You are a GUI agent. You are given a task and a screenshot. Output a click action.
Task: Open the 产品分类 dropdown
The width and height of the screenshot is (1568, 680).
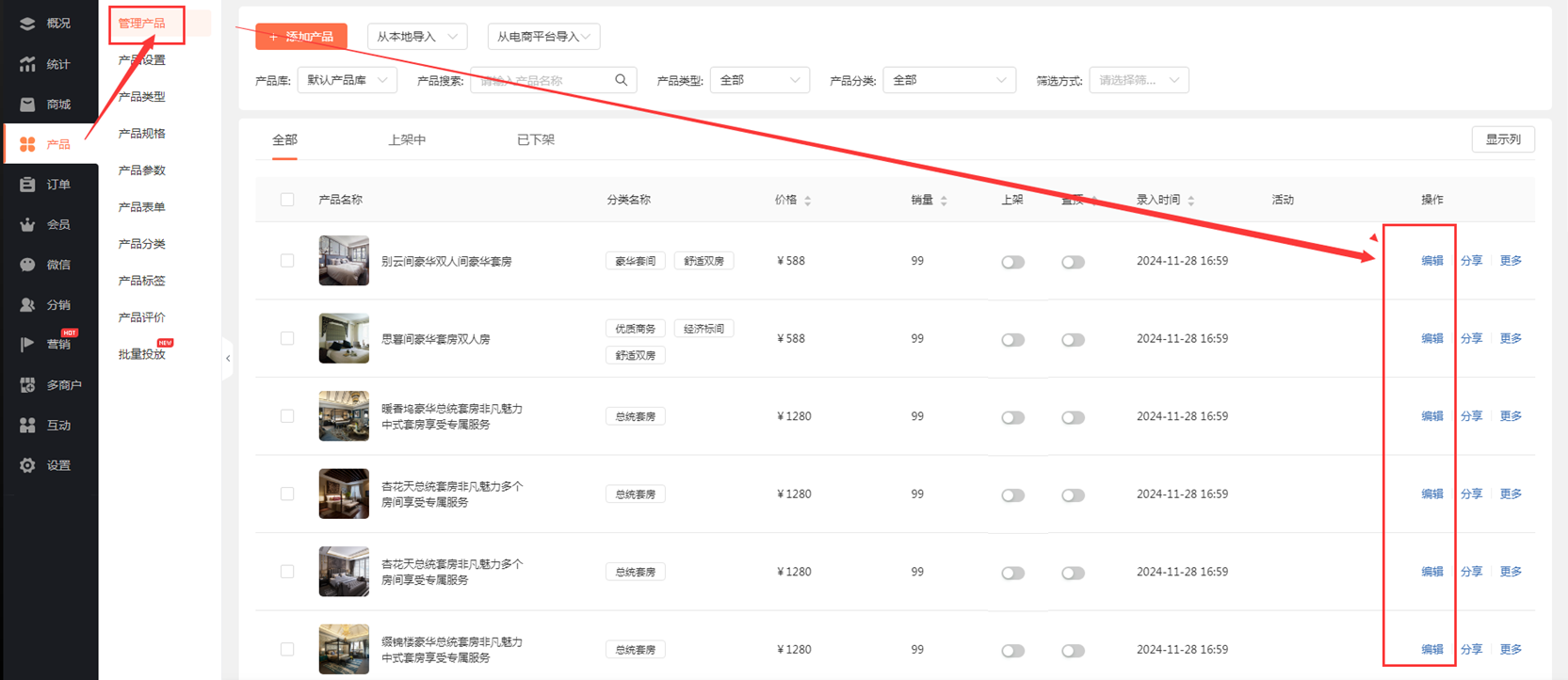click(948, 80)
